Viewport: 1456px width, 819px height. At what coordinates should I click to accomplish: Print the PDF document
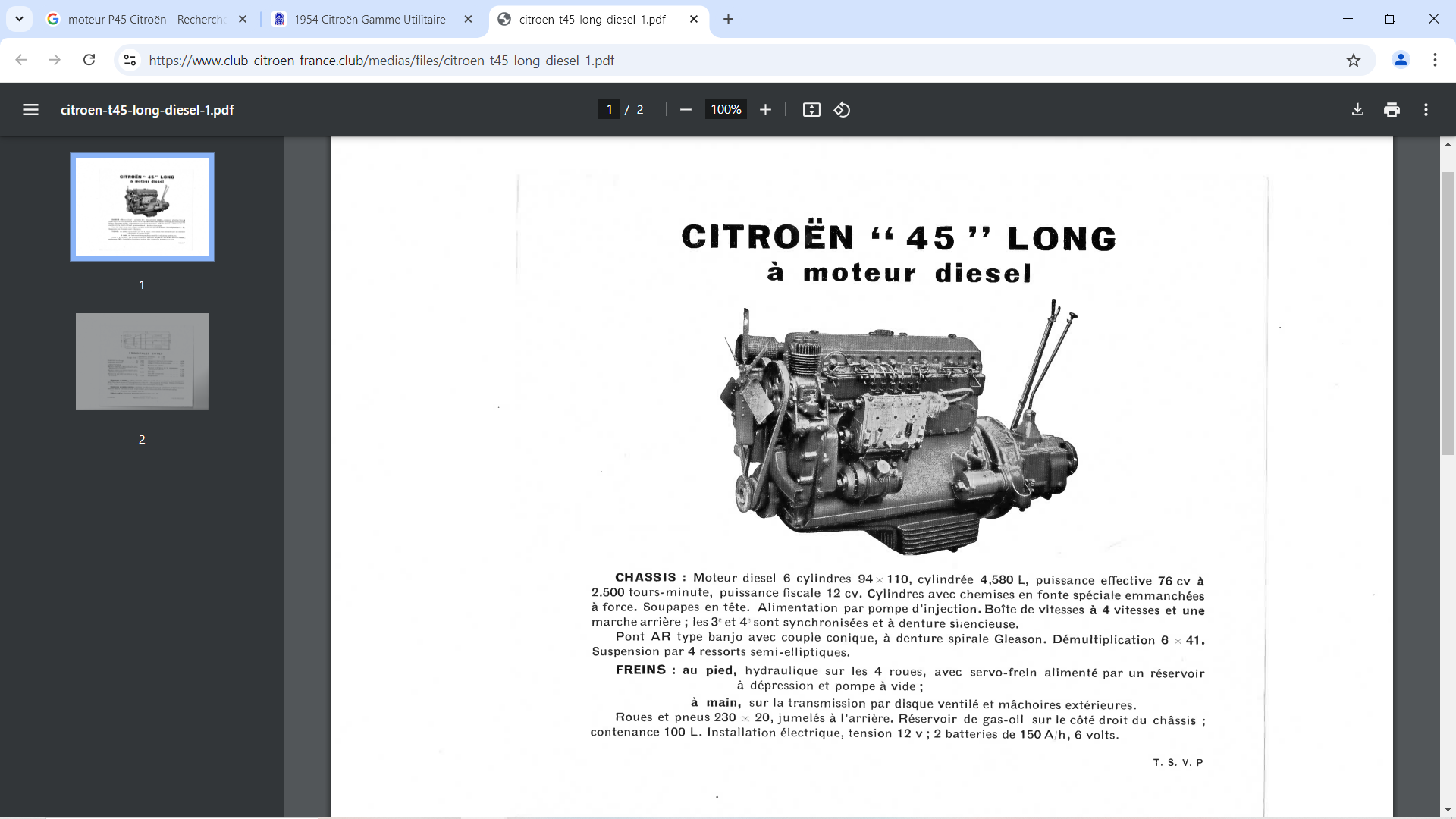[x=1392, y=110]
